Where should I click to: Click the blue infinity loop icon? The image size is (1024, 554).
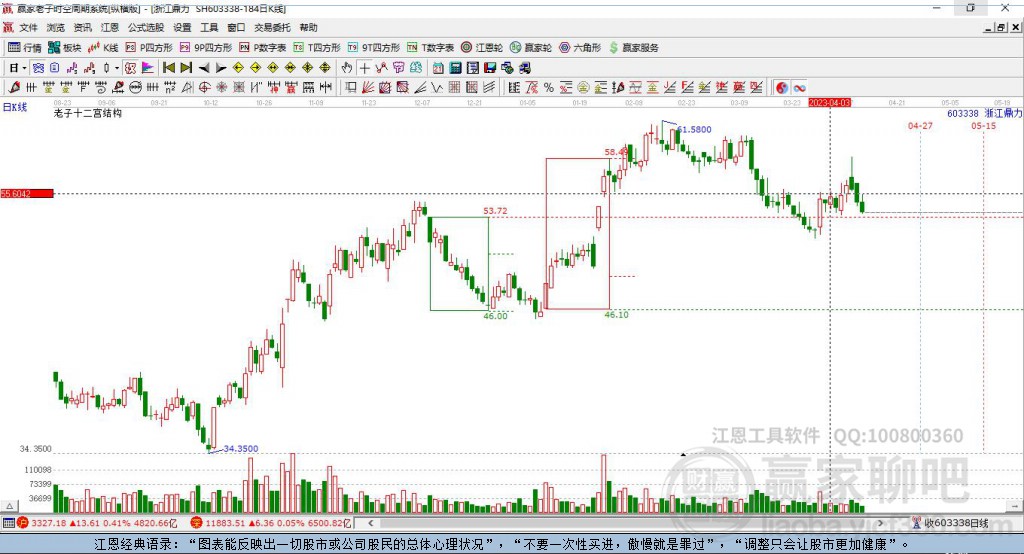click(x=799, y=88)
